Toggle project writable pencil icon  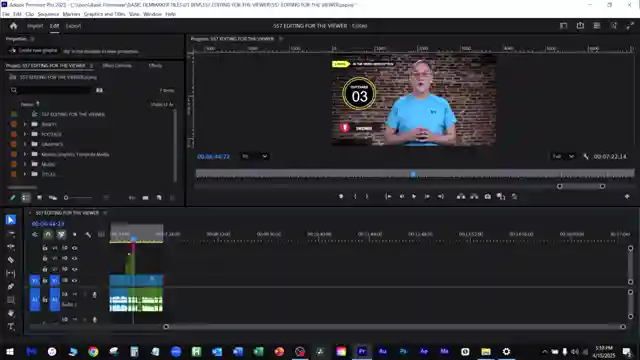[12, 198]
